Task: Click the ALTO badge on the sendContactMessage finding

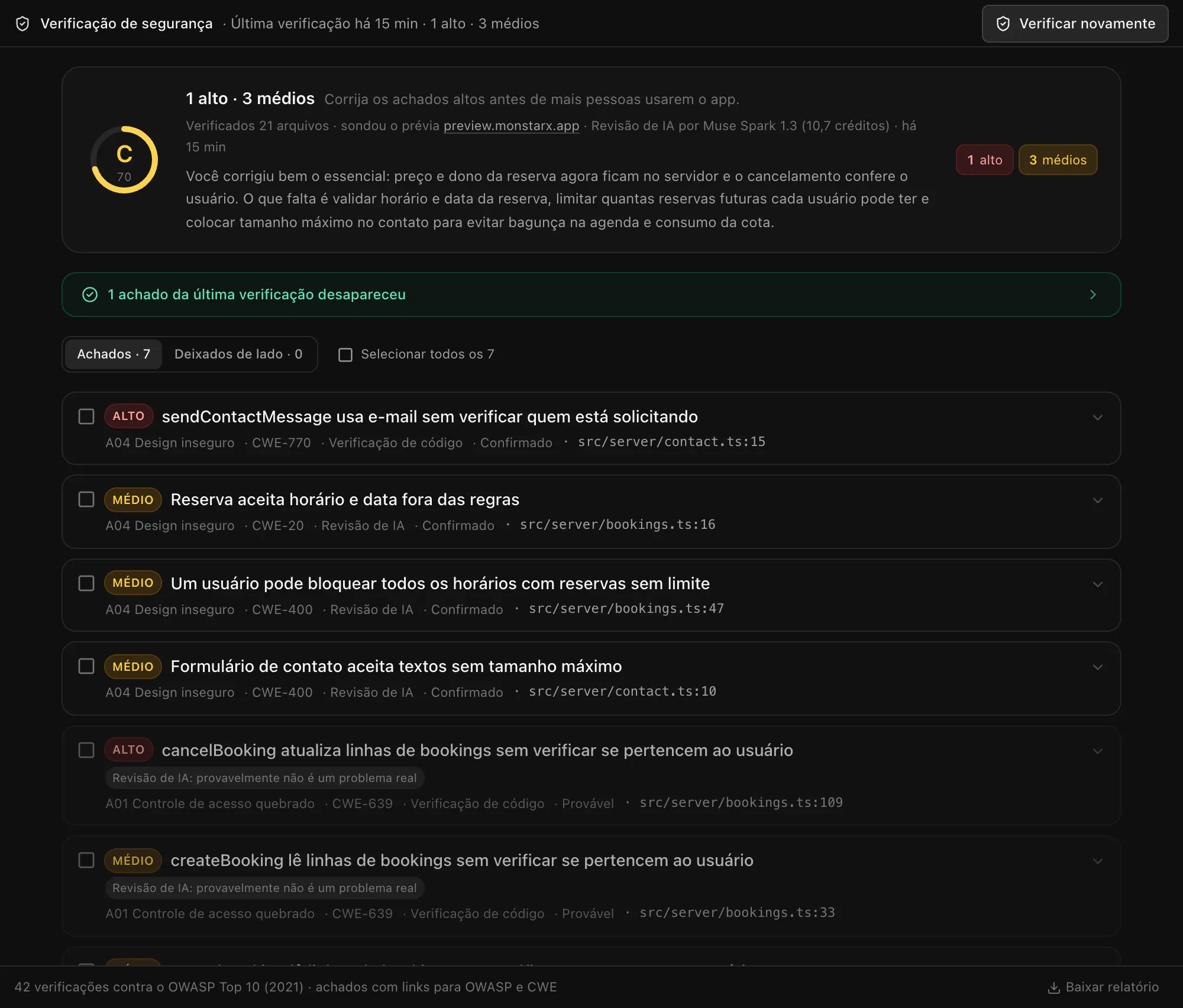Action: coord(128,416)
